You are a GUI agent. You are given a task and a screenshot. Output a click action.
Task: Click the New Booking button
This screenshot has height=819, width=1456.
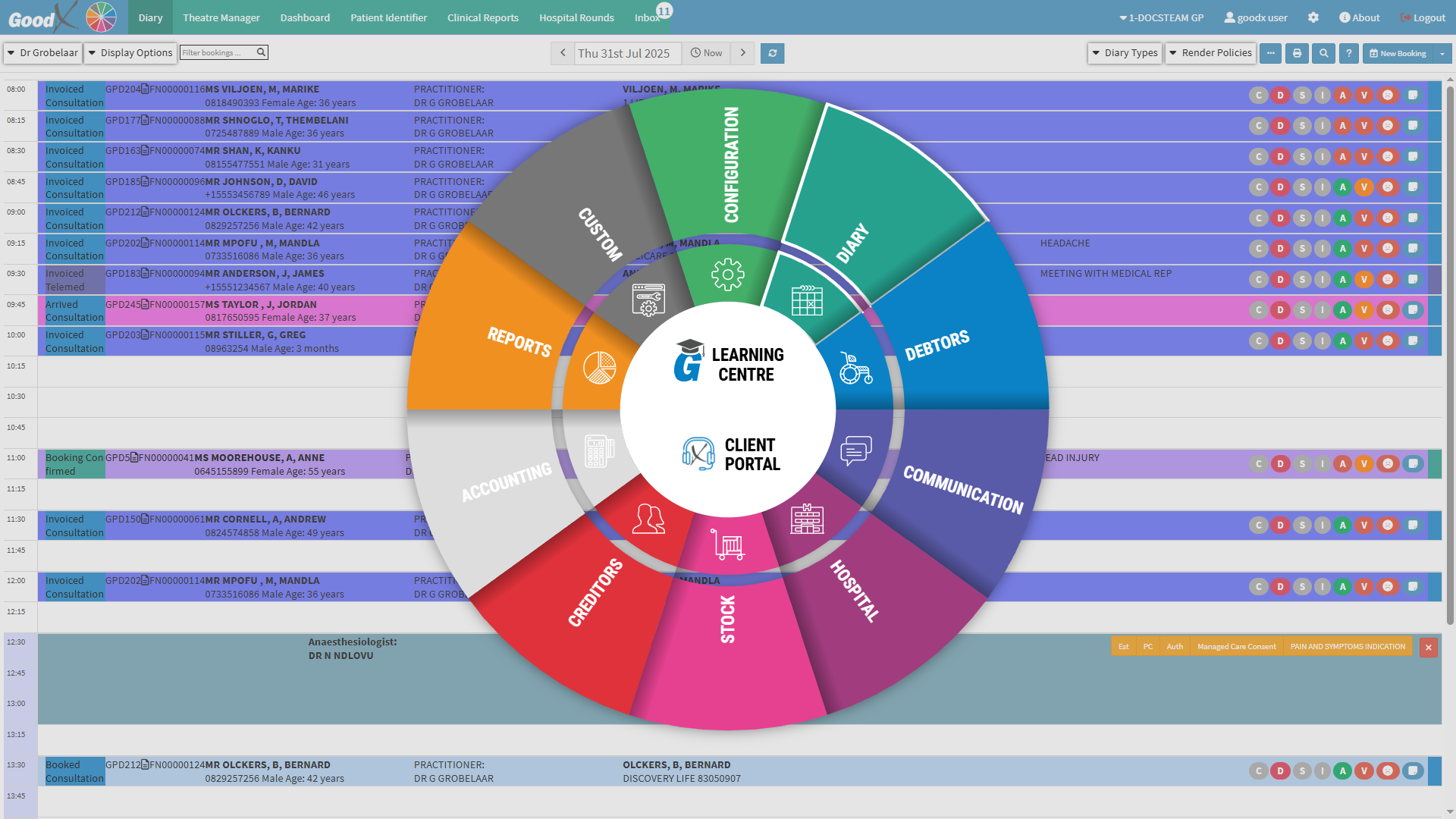coord(1398,53)
